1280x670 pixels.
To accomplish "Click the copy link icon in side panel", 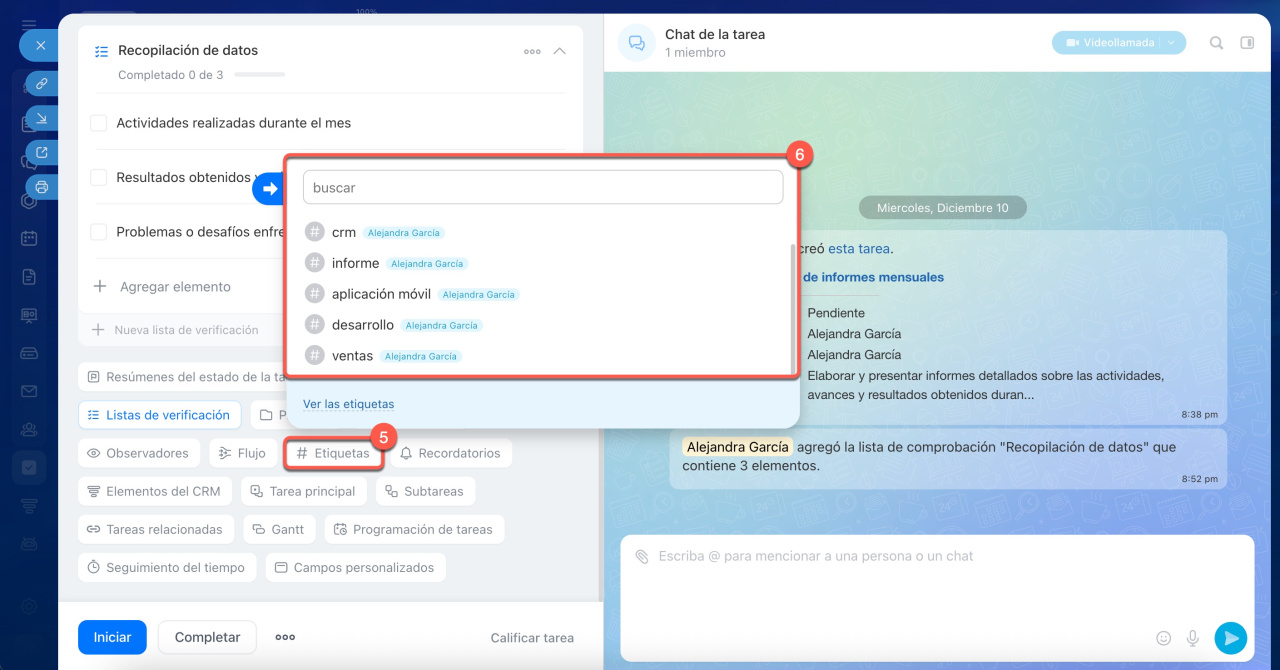I will point(41,84).
